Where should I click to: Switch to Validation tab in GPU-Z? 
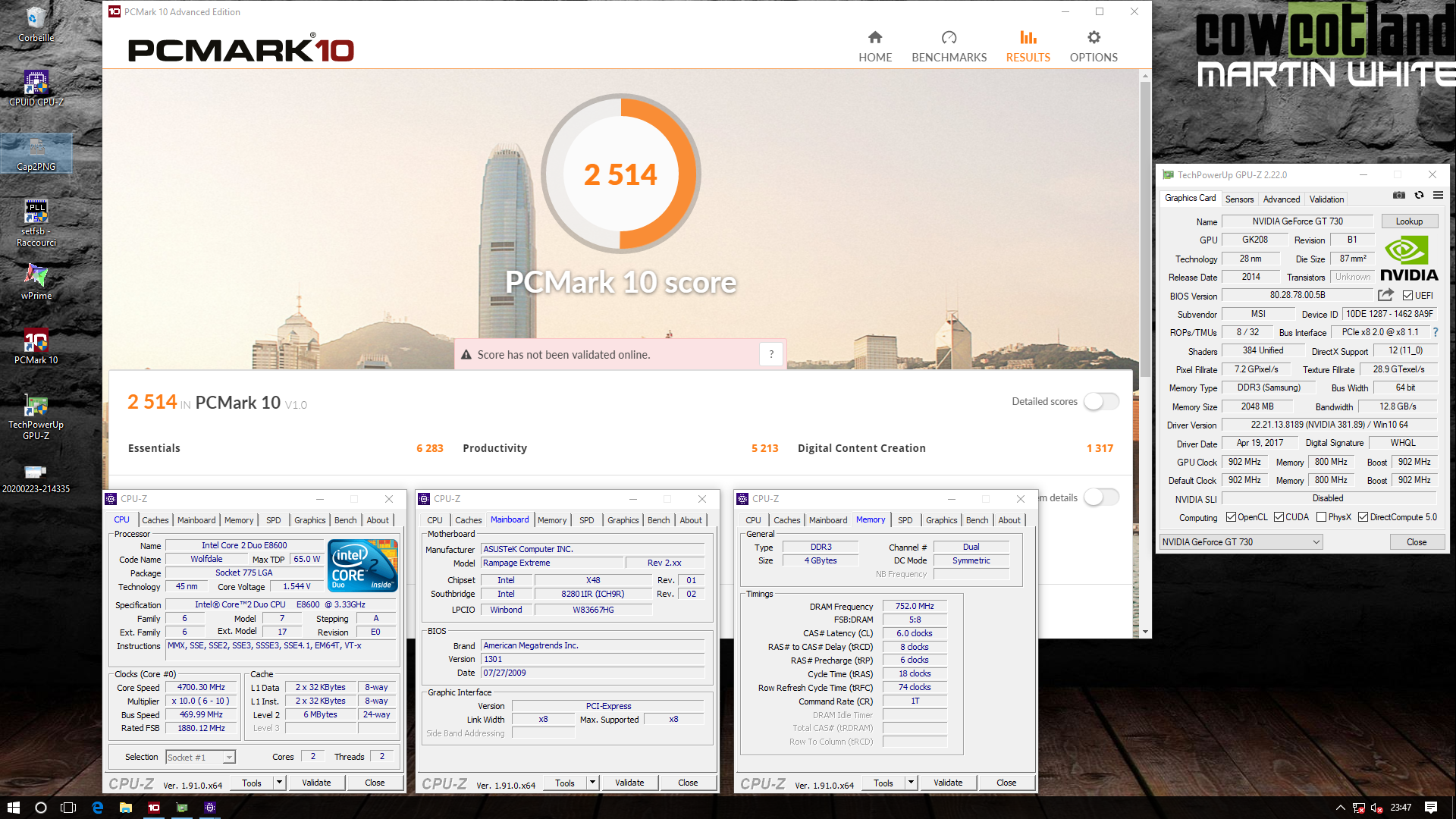[x=1326, y=199]
